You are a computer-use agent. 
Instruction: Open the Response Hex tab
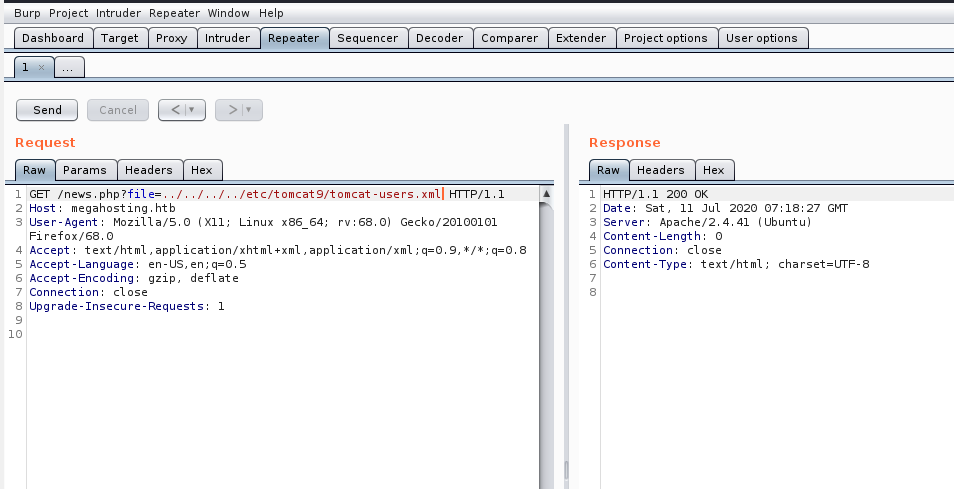[x=714, y=170]
